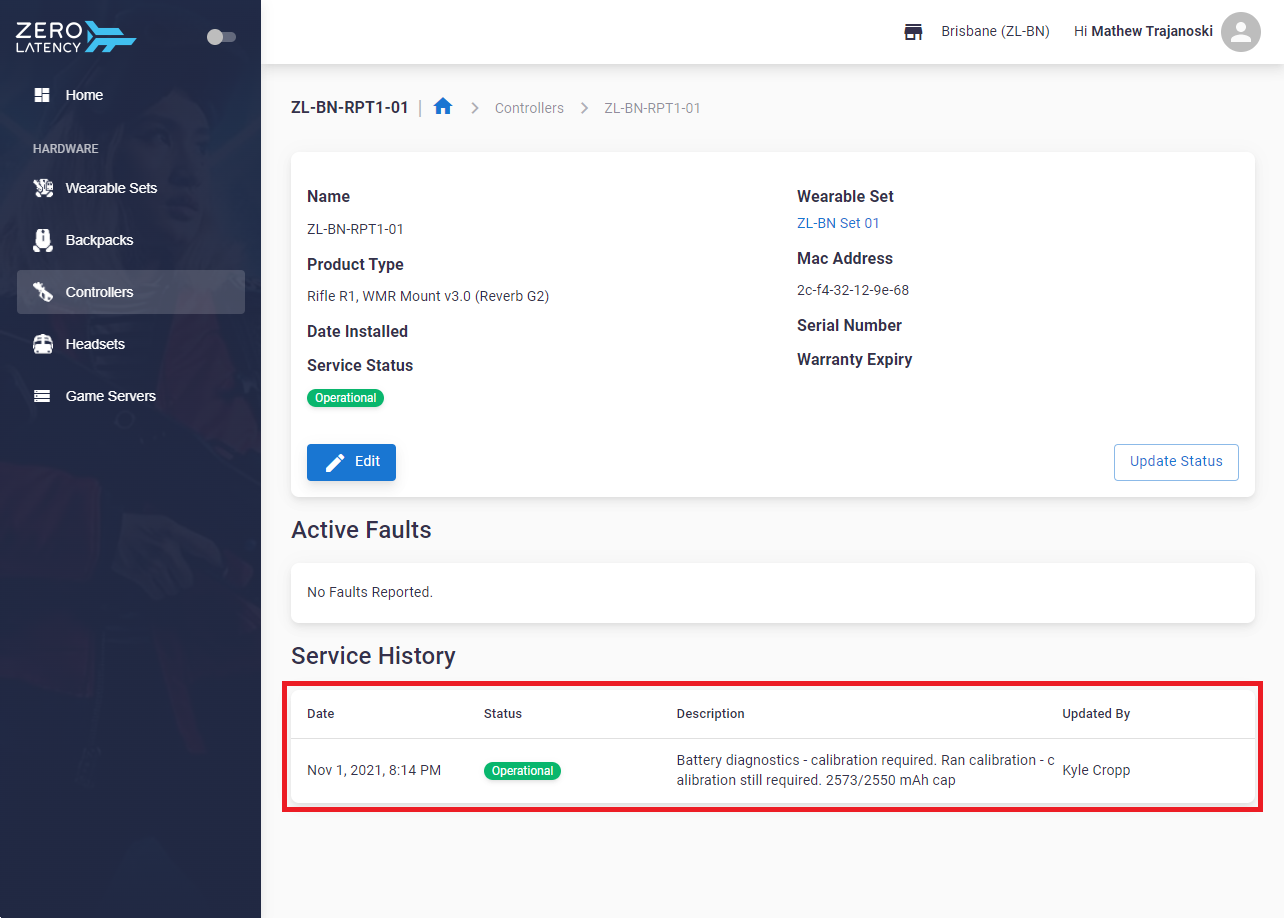Open Wearable Sets menu item
The width and height of the screenshot is (1284, 918).
pyautogui.click(x=131, y=188)
